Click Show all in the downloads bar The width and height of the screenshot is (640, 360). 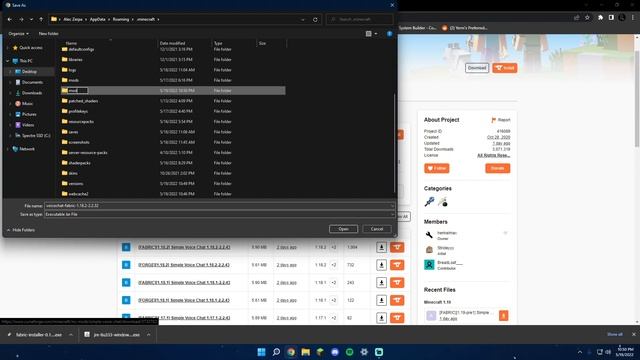tap(615, 334)
